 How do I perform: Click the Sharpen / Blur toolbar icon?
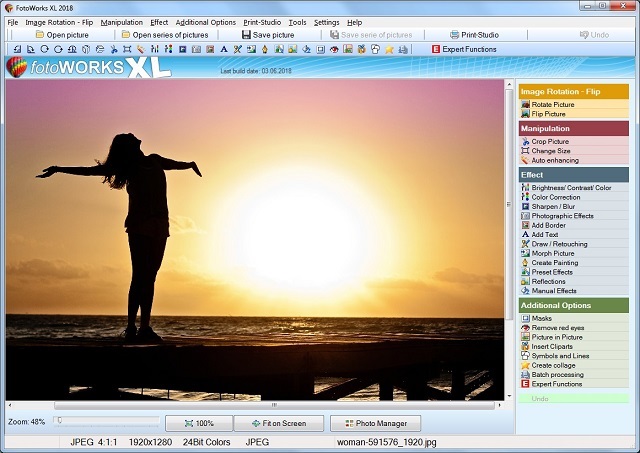coord(182,49)
